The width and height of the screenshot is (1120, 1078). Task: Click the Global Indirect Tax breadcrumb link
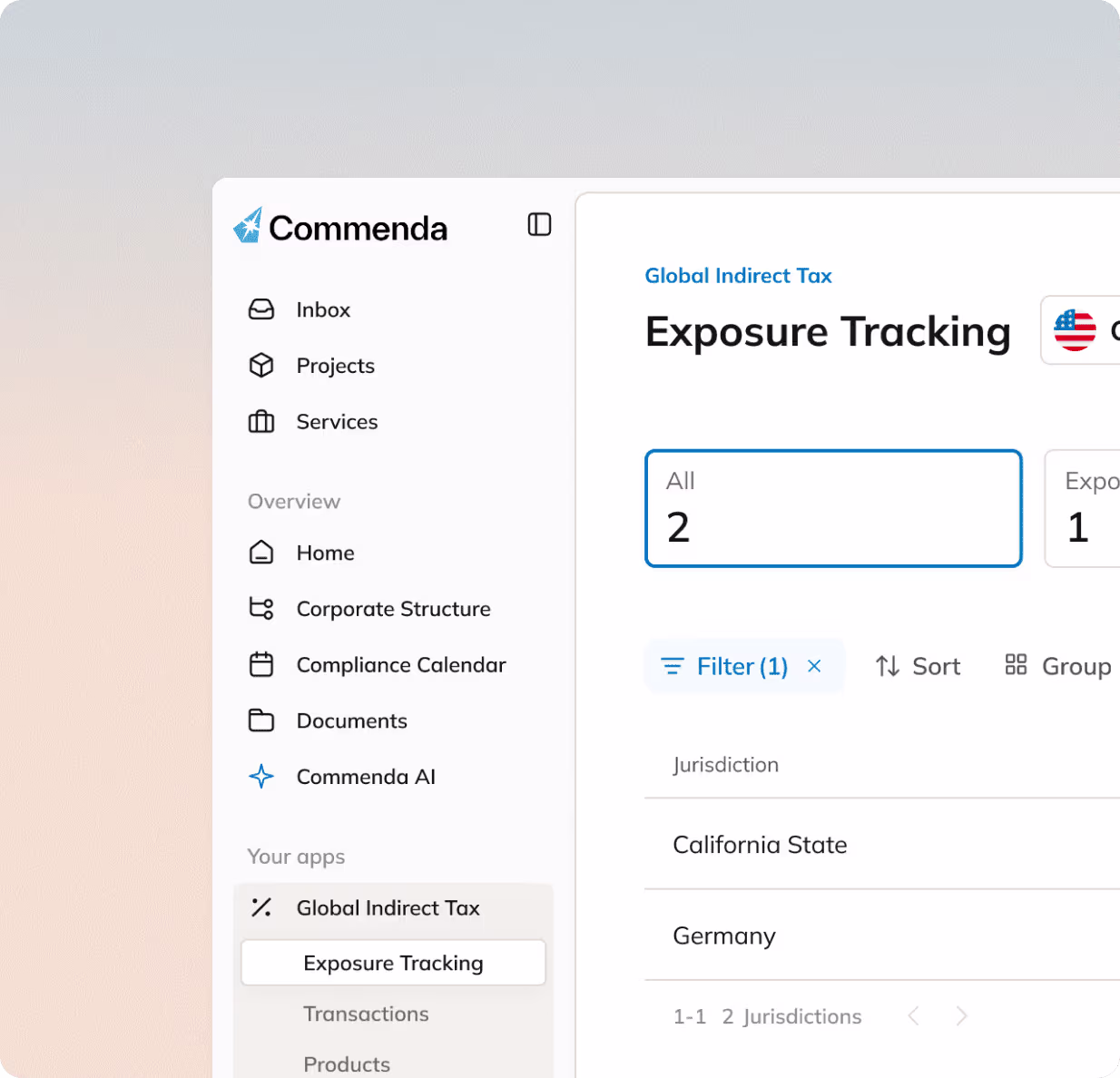pyautogui.click(x=738, y=276)
